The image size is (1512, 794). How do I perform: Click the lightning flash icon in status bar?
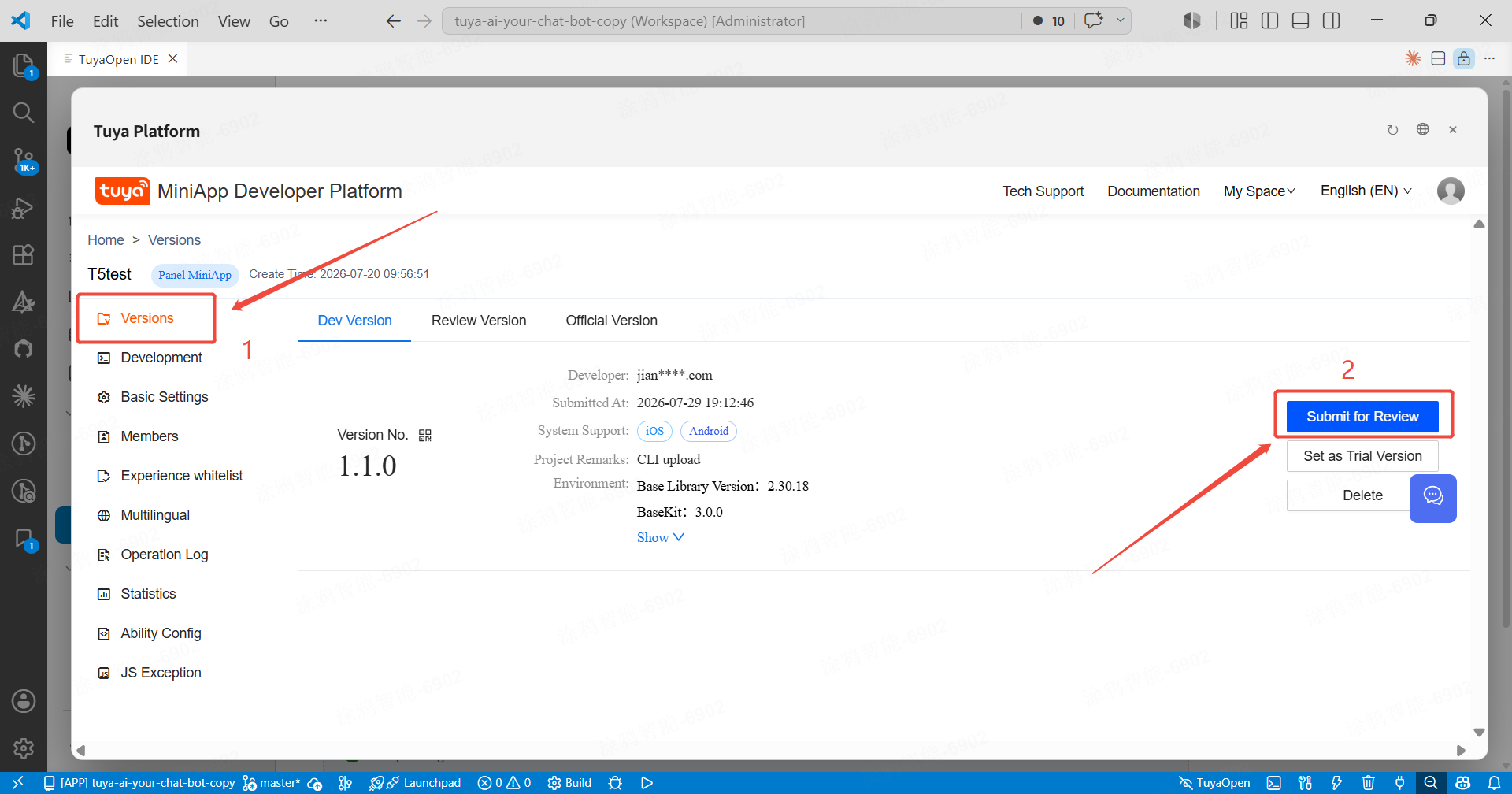pos(1336,782)
